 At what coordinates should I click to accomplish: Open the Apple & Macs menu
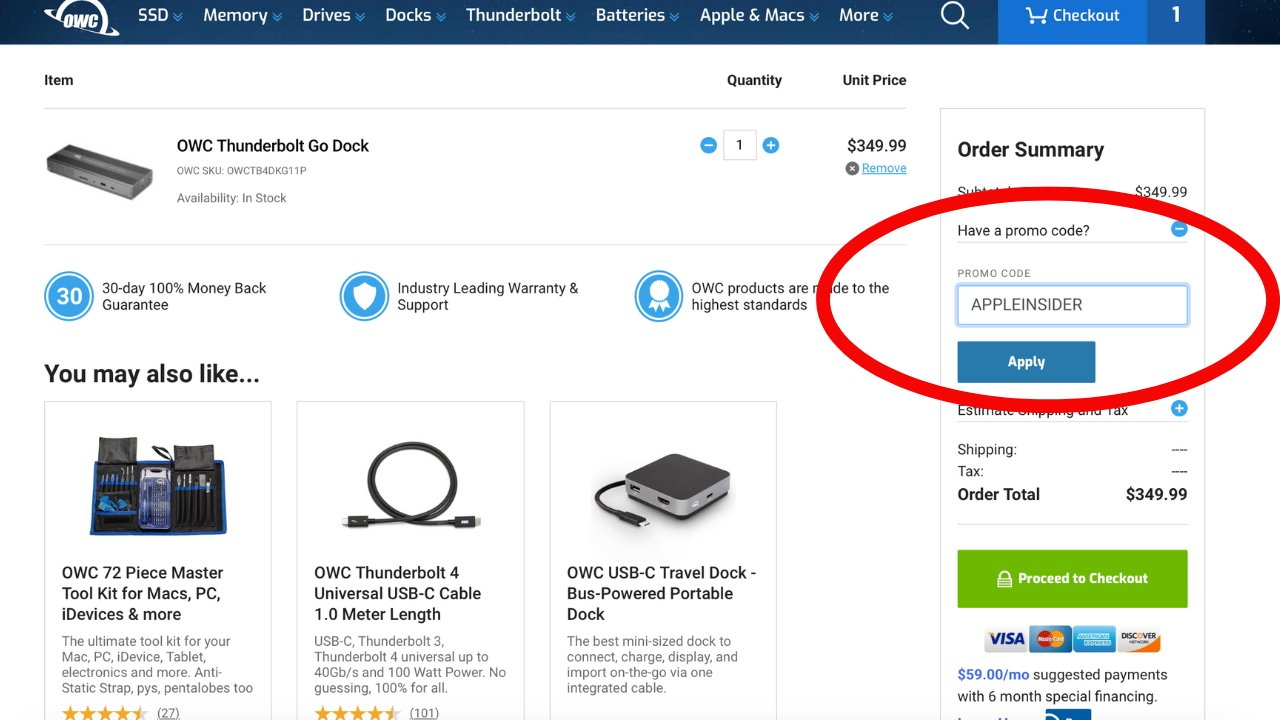point(759,16)
